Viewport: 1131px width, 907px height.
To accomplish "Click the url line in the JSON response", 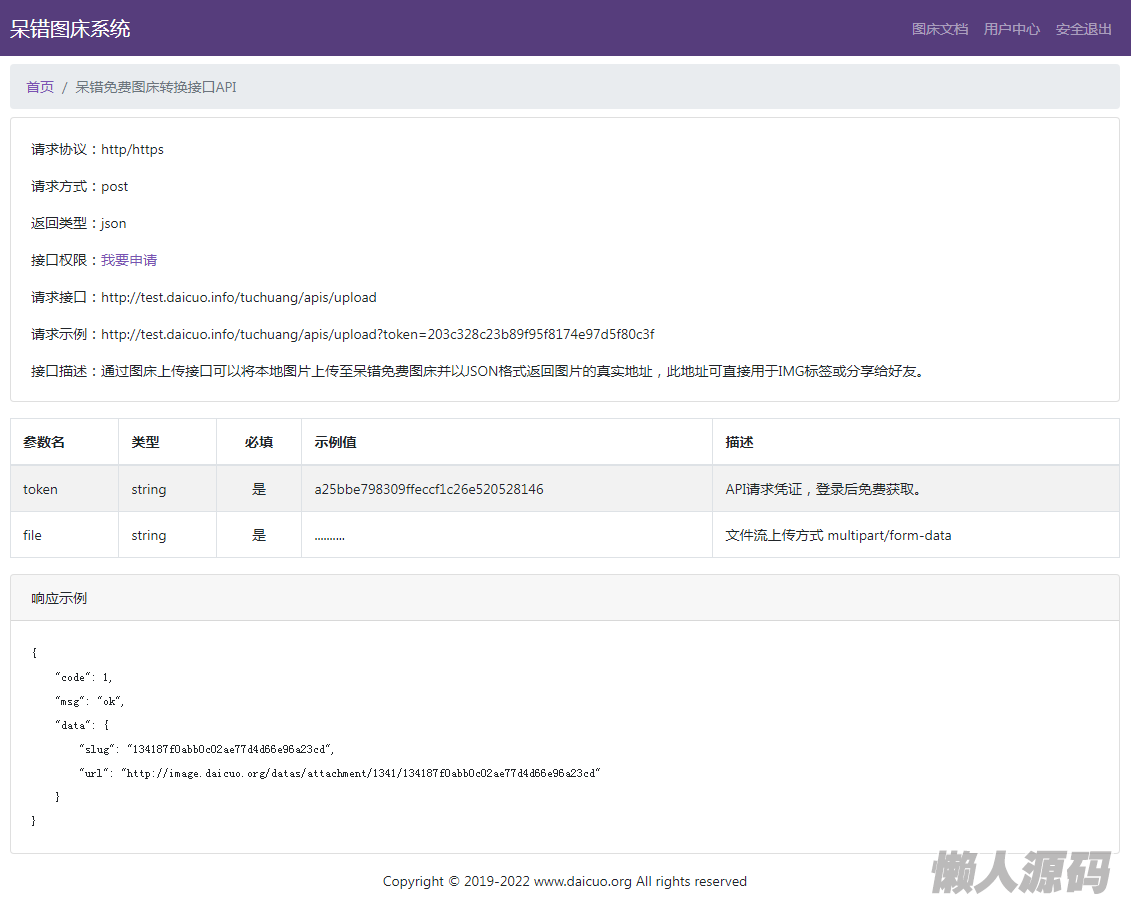I will pos(338,773).
